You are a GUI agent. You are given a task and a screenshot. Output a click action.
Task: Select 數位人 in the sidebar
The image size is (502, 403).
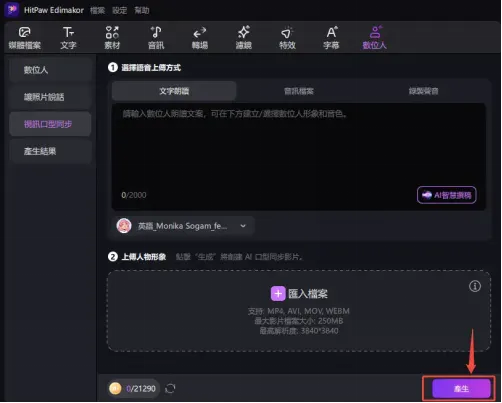50,70
